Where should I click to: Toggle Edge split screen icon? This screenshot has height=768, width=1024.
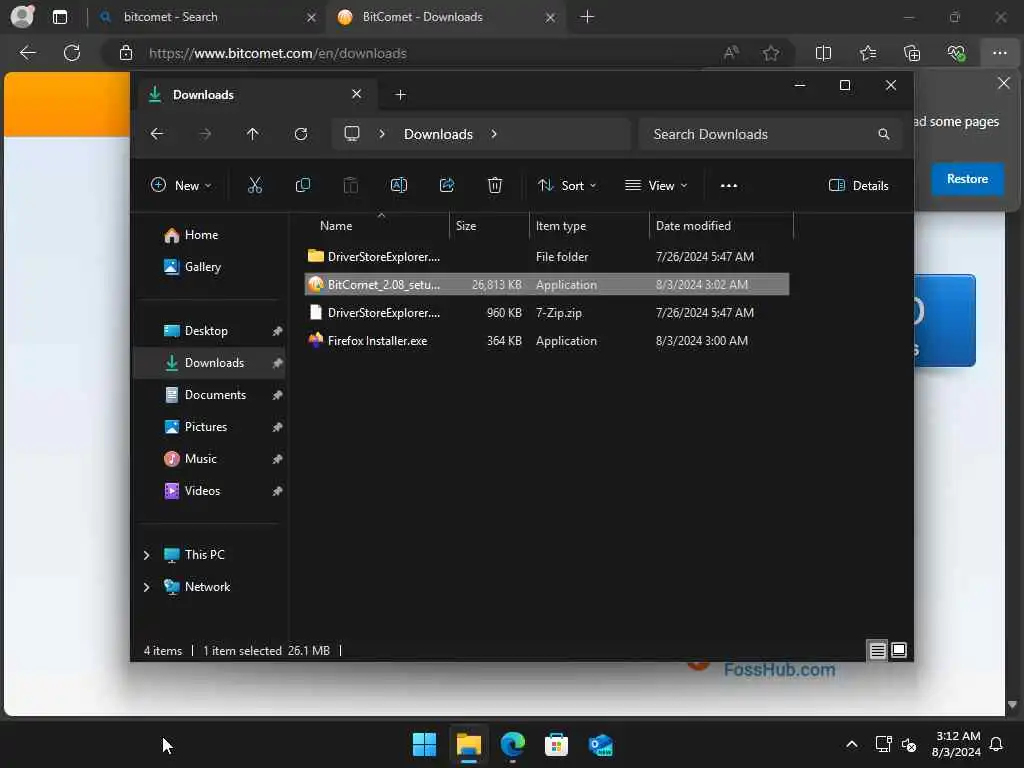tap(824, 53)
